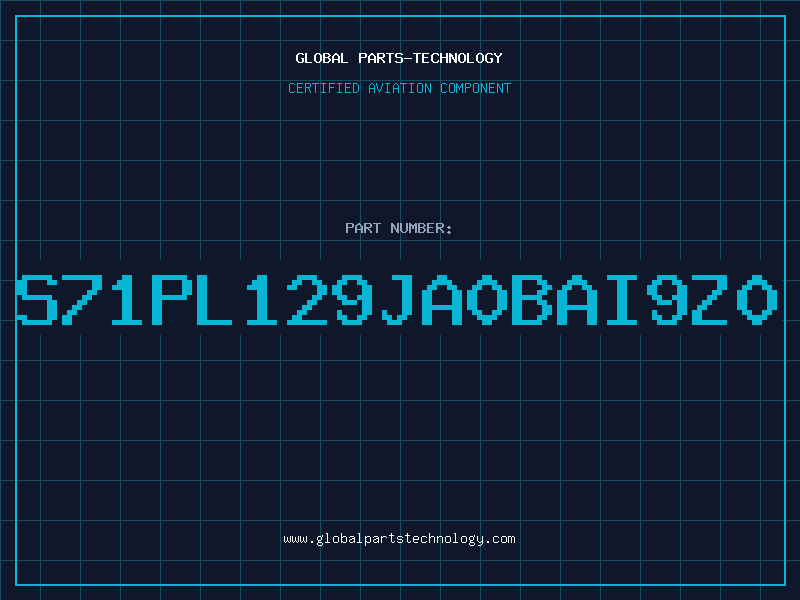Screen dimensions: 800x600
Task: Click the GLOBAL PARTS-TECHNOLOGY heading
Action: pos(399,58)
